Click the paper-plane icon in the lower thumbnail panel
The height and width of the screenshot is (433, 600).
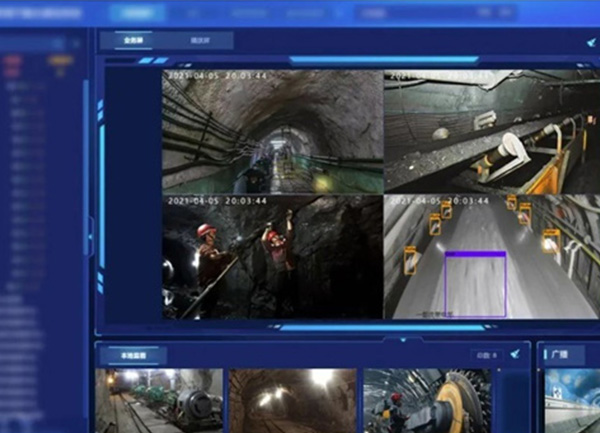point(515,354)
